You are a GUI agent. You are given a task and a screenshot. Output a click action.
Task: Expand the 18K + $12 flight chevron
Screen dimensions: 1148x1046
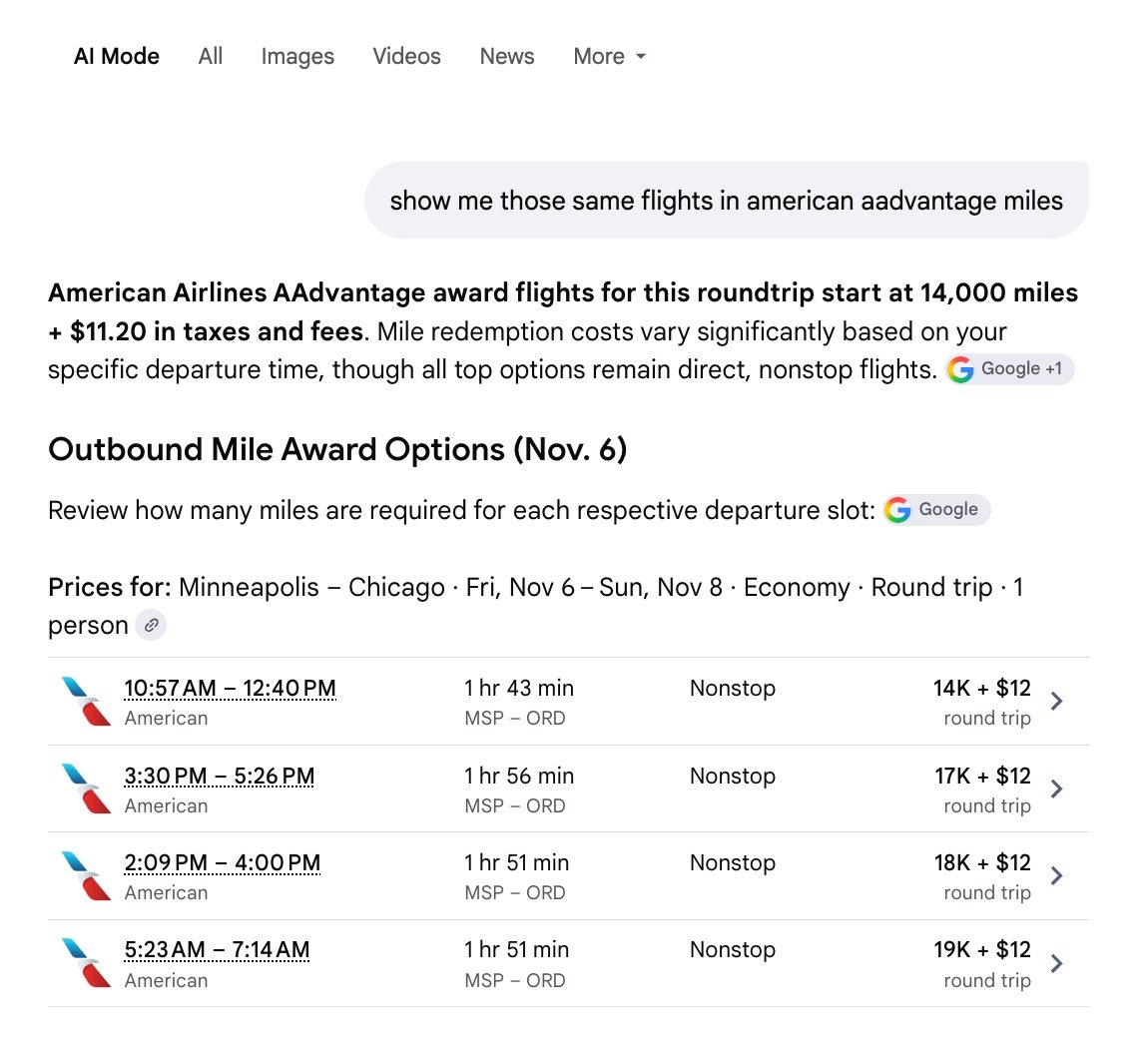(1056, 875)
